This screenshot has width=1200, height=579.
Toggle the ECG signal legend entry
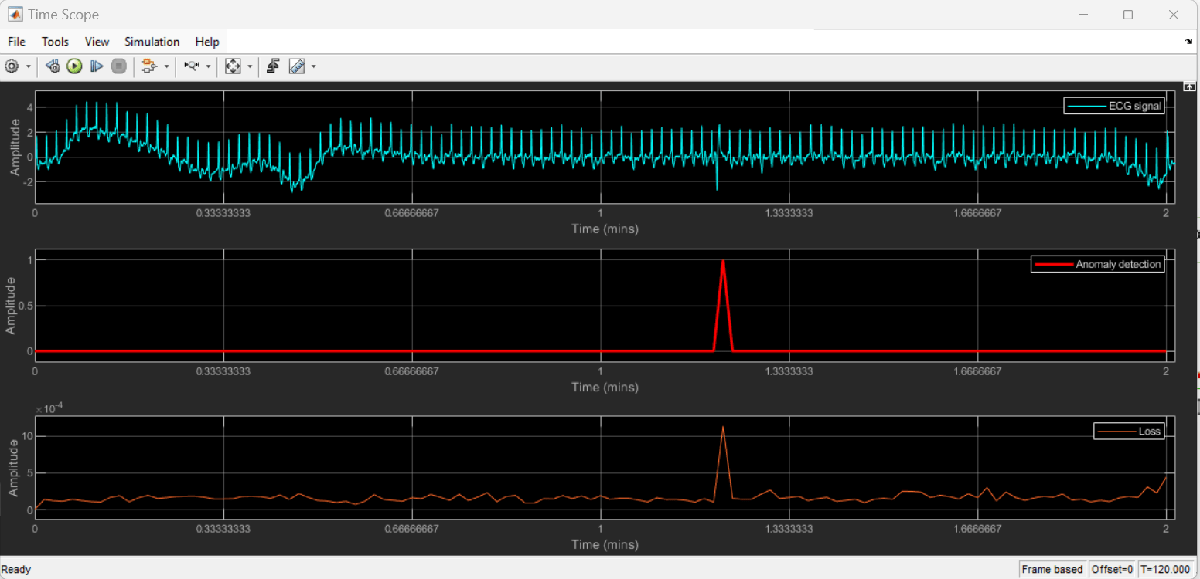[x=1113, y=105]
